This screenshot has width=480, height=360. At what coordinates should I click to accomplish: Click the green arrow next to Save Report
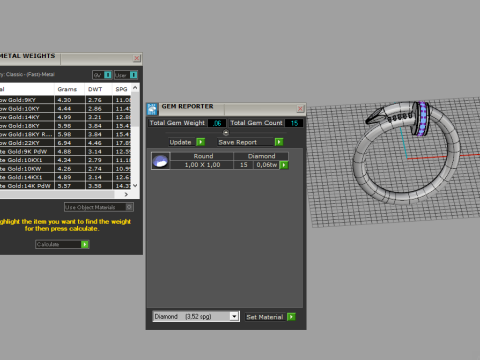(x=279, y=142)
